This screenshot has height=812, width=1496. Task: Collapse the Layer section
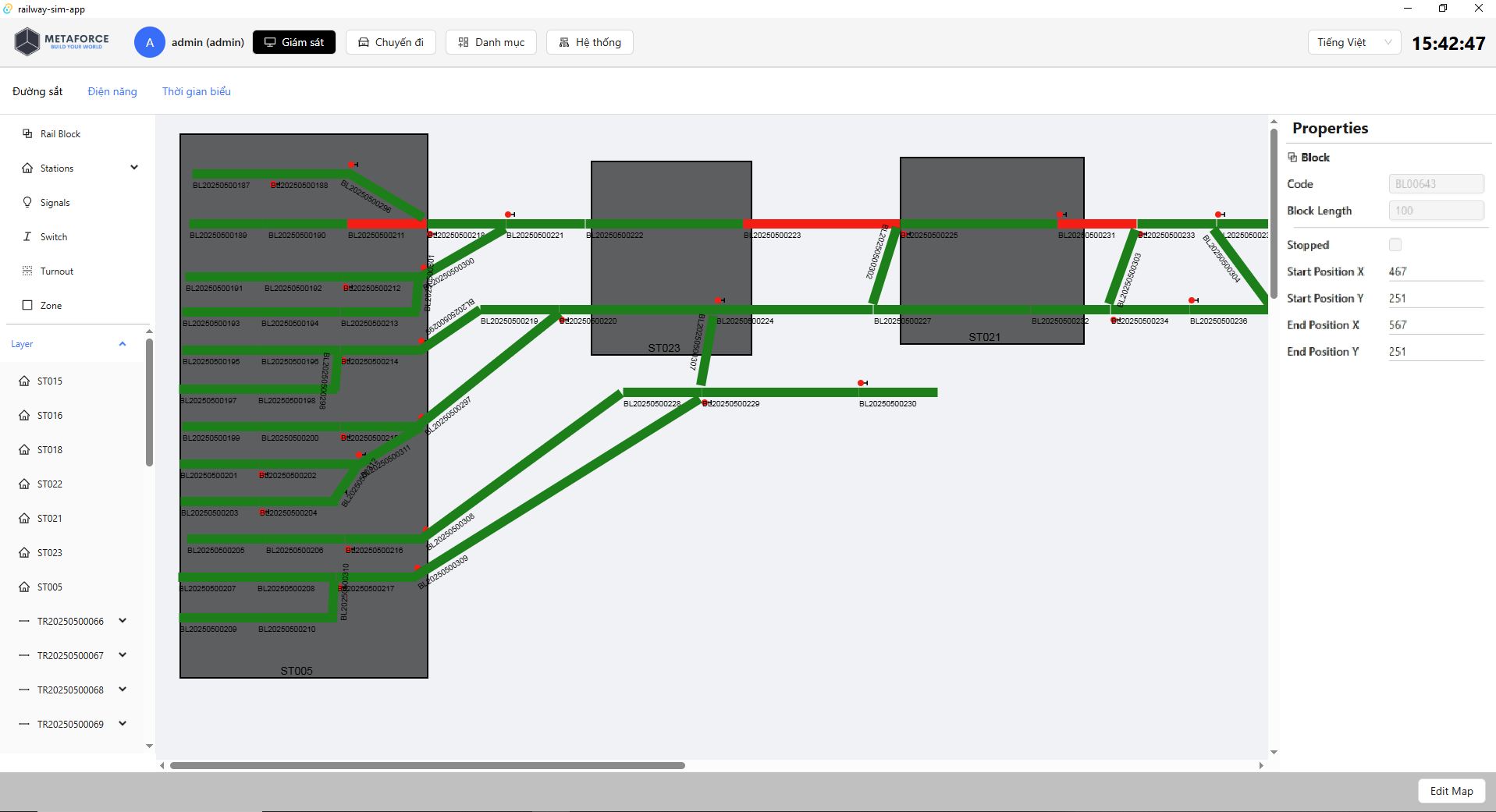pyautogui.click(x=123, y=344)
